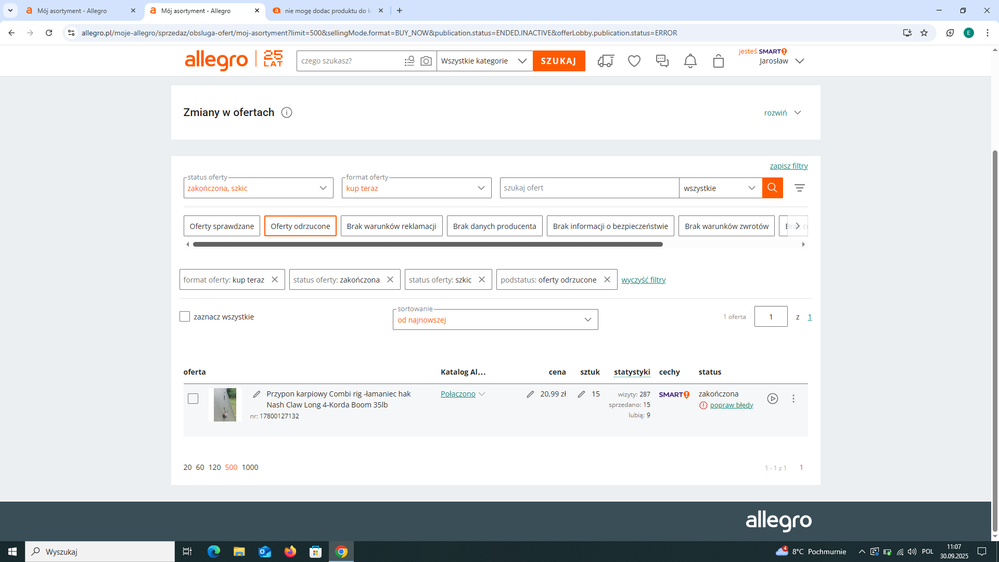Select the Przypon karpiowy offer checkbox

point(193,399)
